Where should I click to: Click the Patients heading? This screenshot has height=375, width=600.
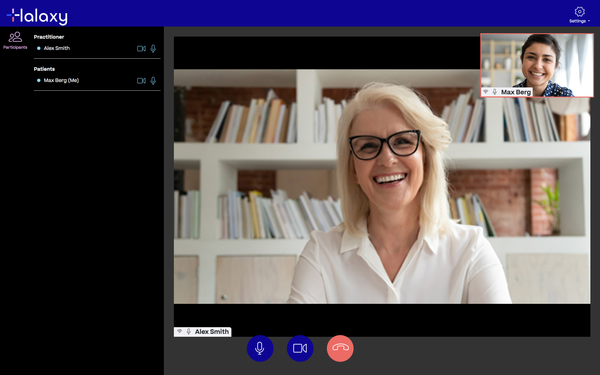click(44, 69)
